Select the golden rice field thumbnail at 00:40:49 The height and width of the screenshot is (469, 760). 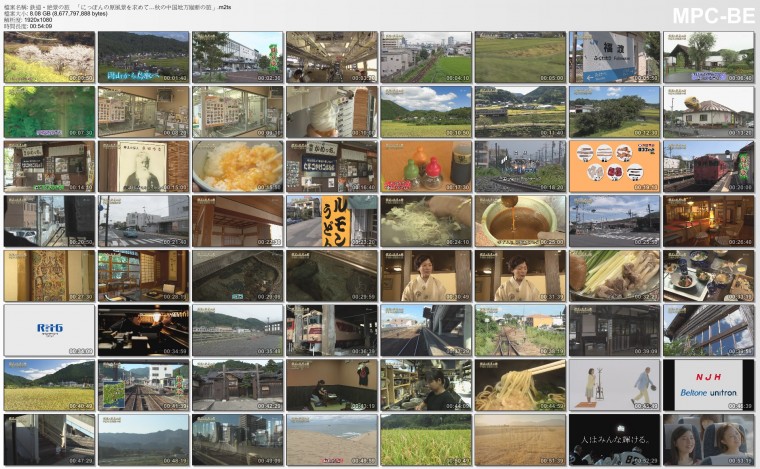(49, 385)
